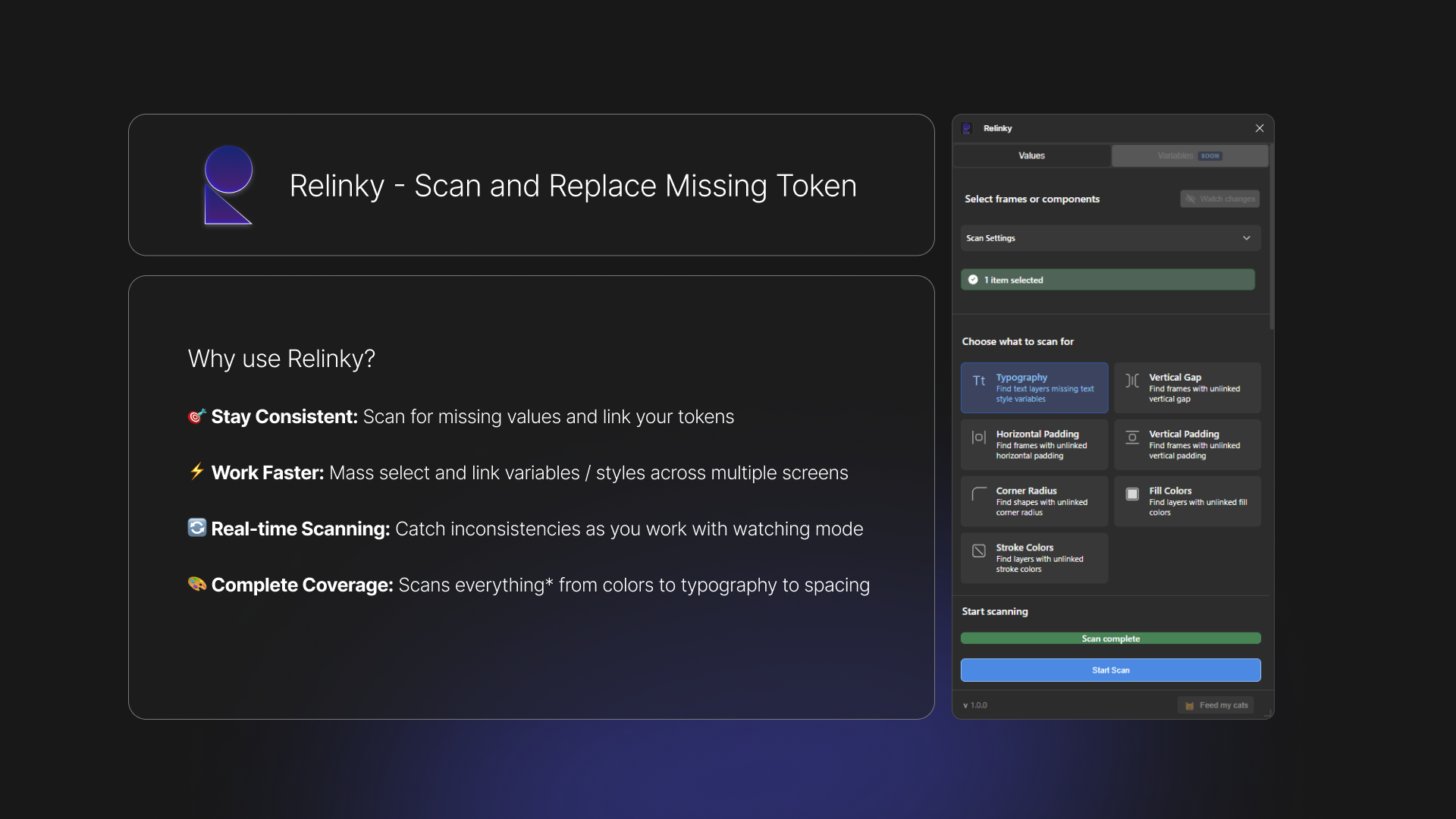Click the Fill Colors square icon

click(1132, 494)
